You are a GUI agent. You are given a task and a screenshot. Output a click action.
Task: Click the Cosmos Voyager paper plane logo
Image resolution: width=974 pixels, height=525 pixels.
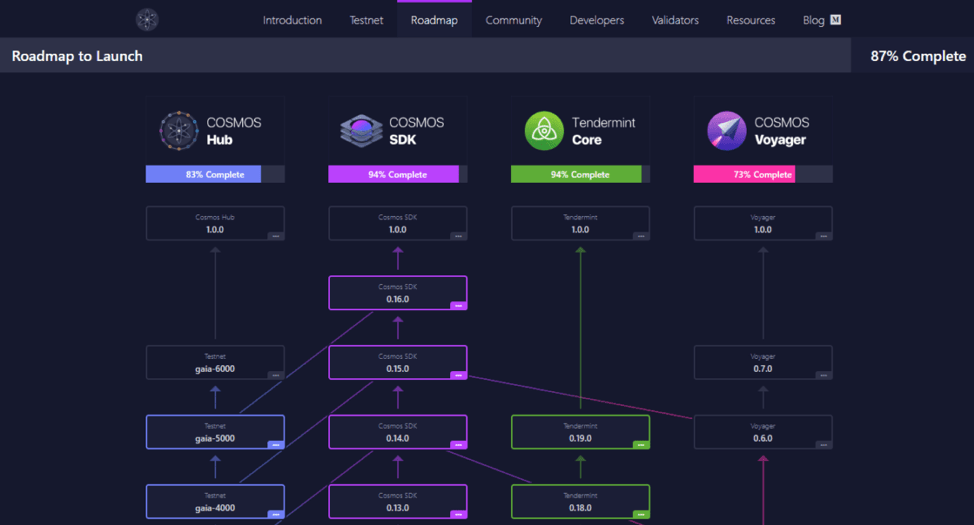(727, 130)
